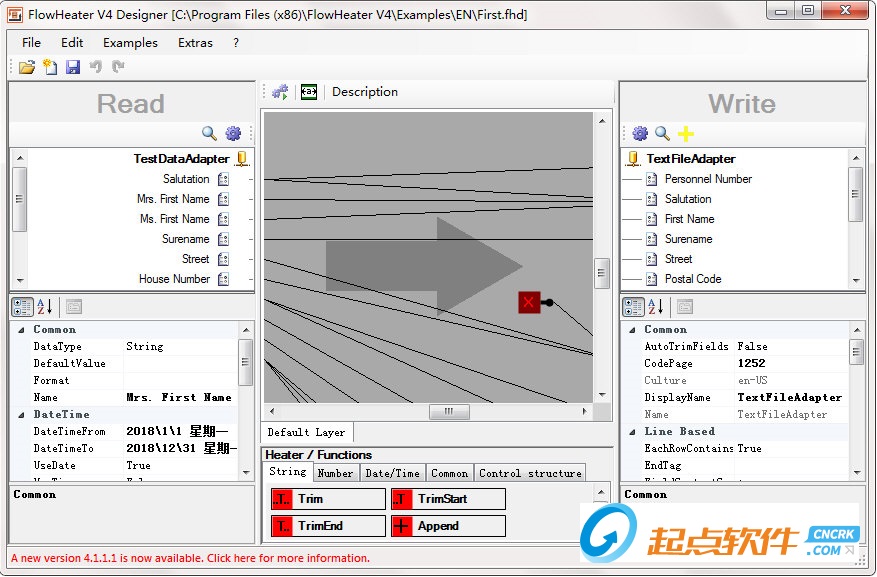Click the CodePage value 1252
Image resolution: width=877 pixels, height=577 pixels.
click(x=751, y=363)
